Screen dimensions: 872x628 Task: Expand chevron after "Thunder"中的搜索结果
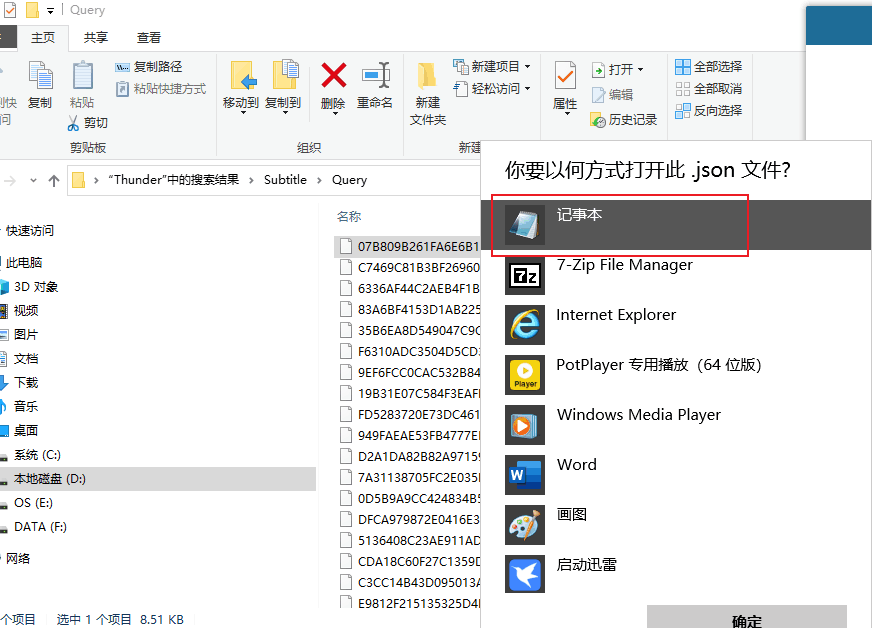pos(251,180)
